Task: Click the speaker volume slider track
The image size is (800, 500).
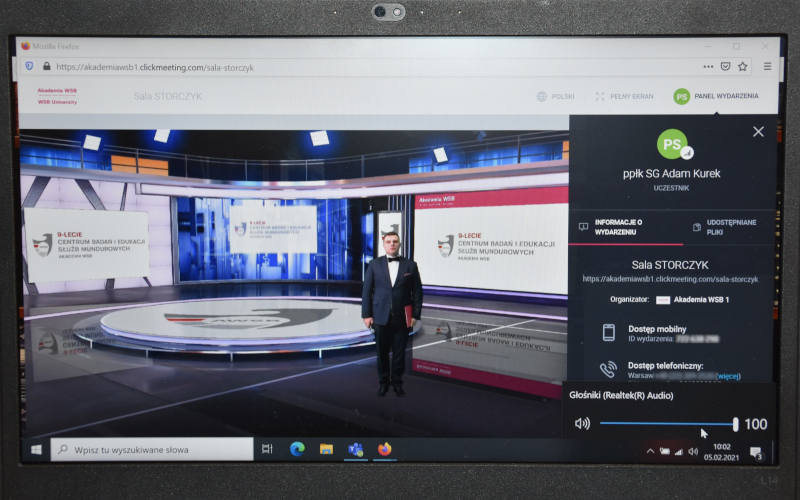Action: [x=665, y=424]
